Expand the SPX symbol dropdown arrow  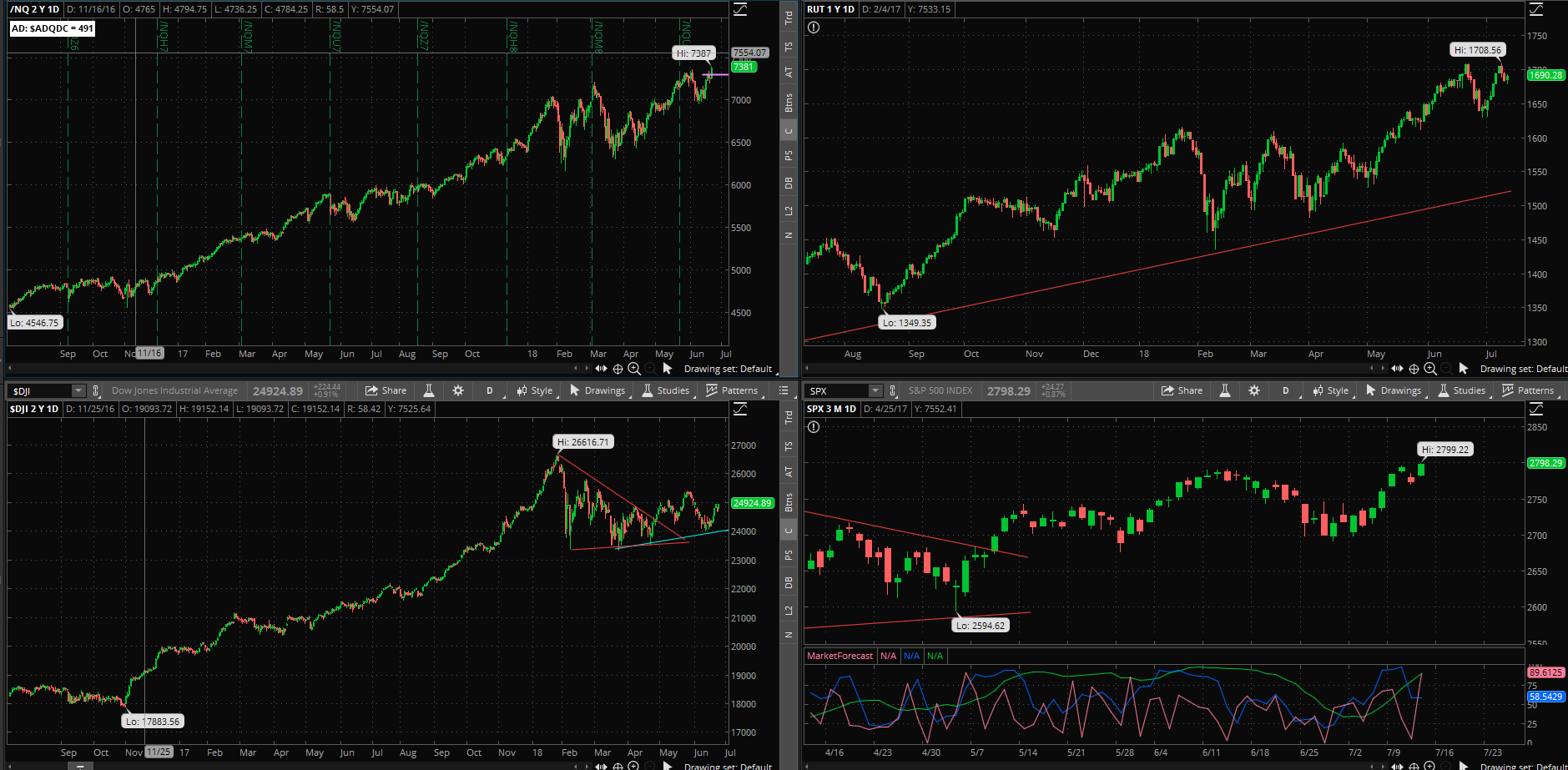[x=875, y=390]
